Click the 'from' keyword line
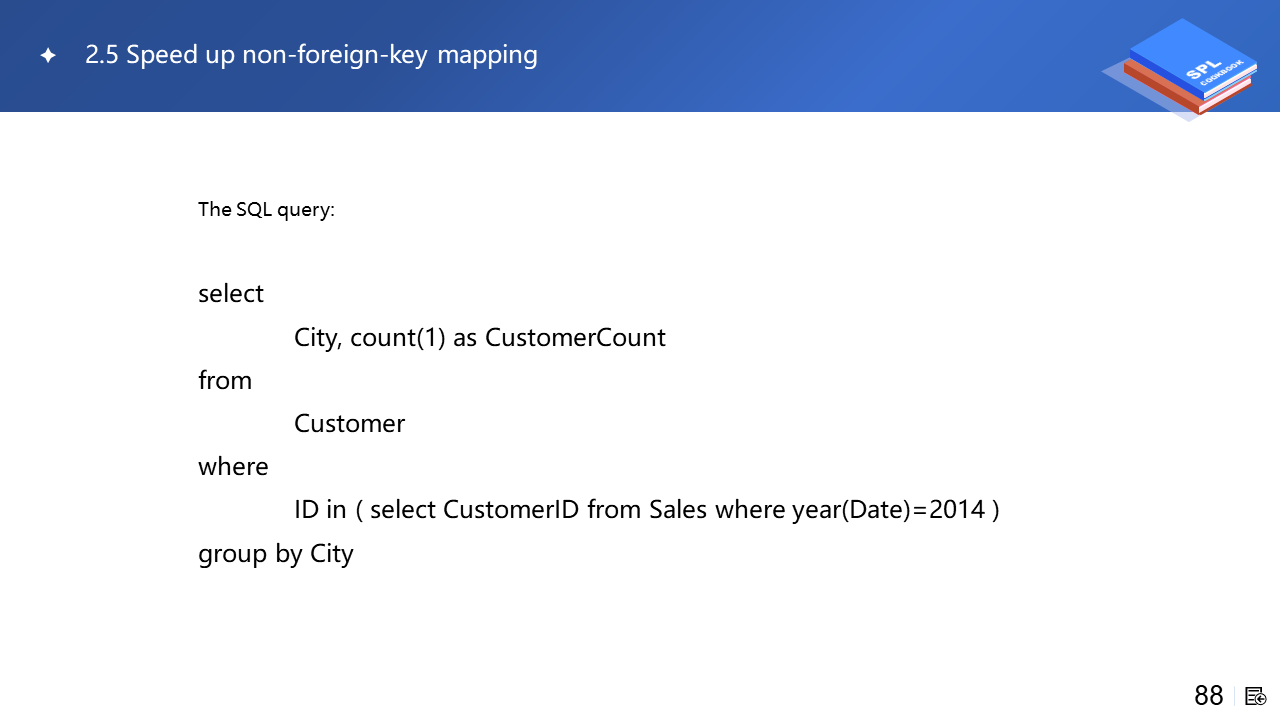 coord(225,380)
